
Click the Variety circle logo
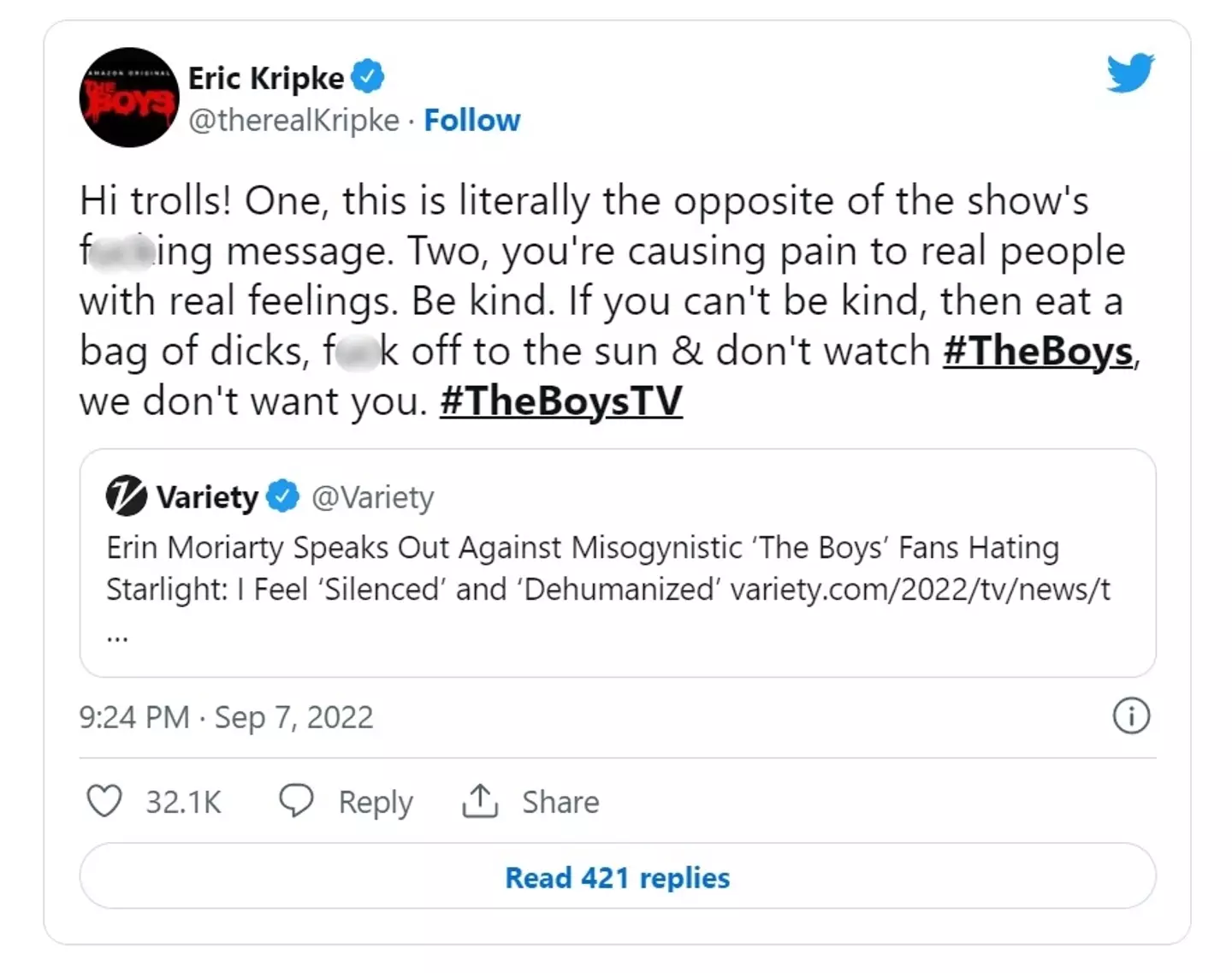pos(127,496)
